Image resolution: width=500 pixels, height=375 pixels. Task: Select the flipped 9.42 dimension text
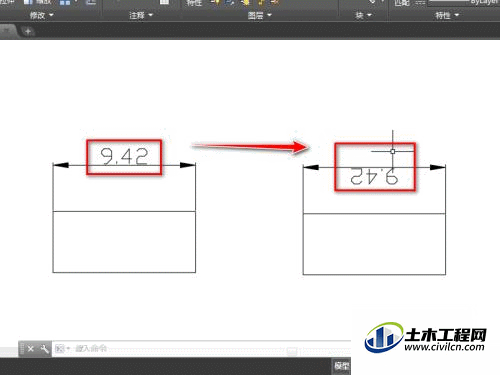[374, 176]
